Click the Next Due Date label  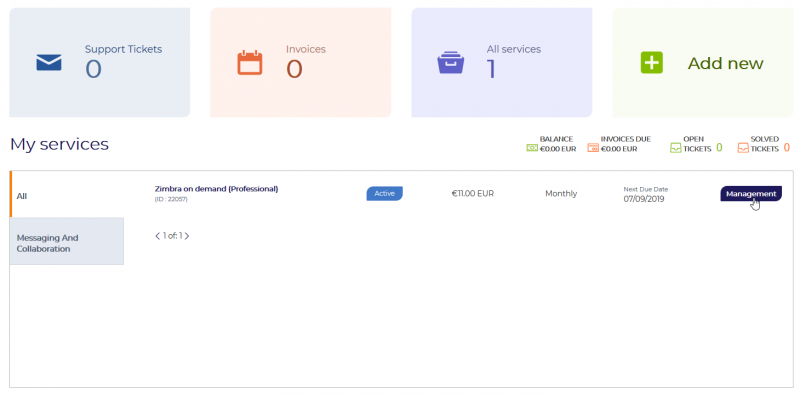[x=645, y=189]
